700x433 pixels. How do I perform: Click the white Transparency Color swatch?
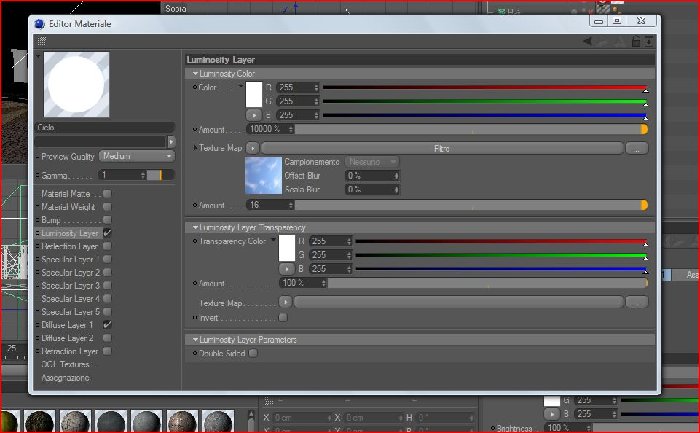click(287, 248)
